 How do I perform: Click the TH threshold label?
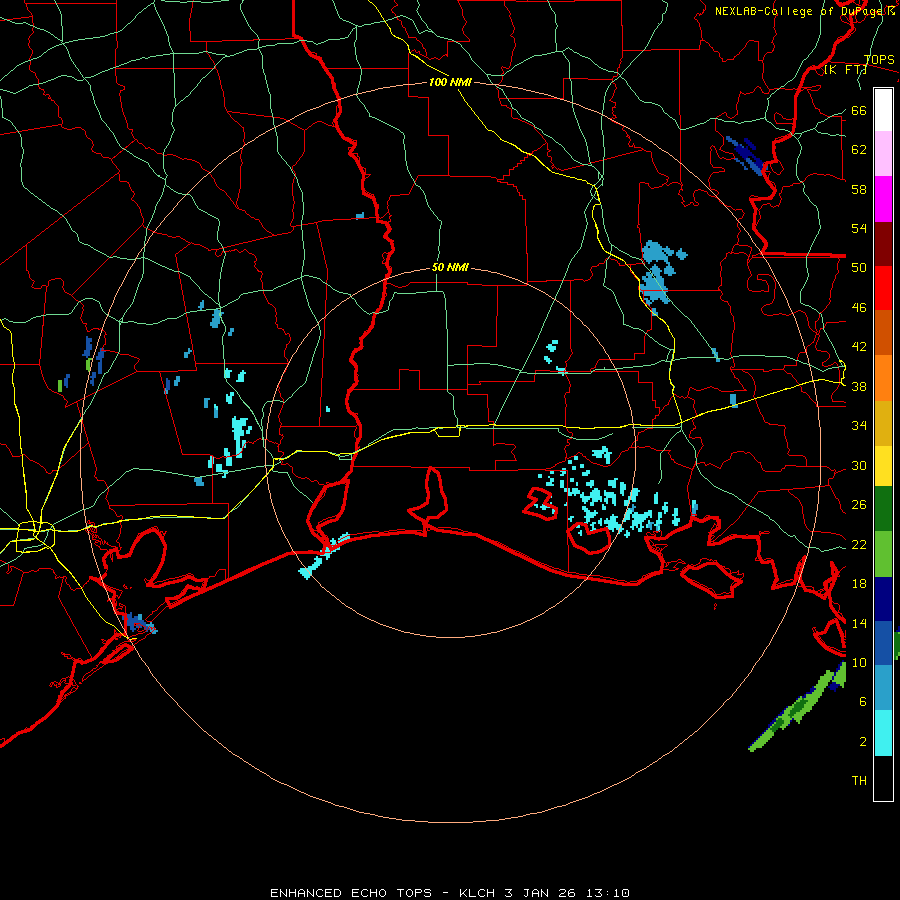coord(859,780)
